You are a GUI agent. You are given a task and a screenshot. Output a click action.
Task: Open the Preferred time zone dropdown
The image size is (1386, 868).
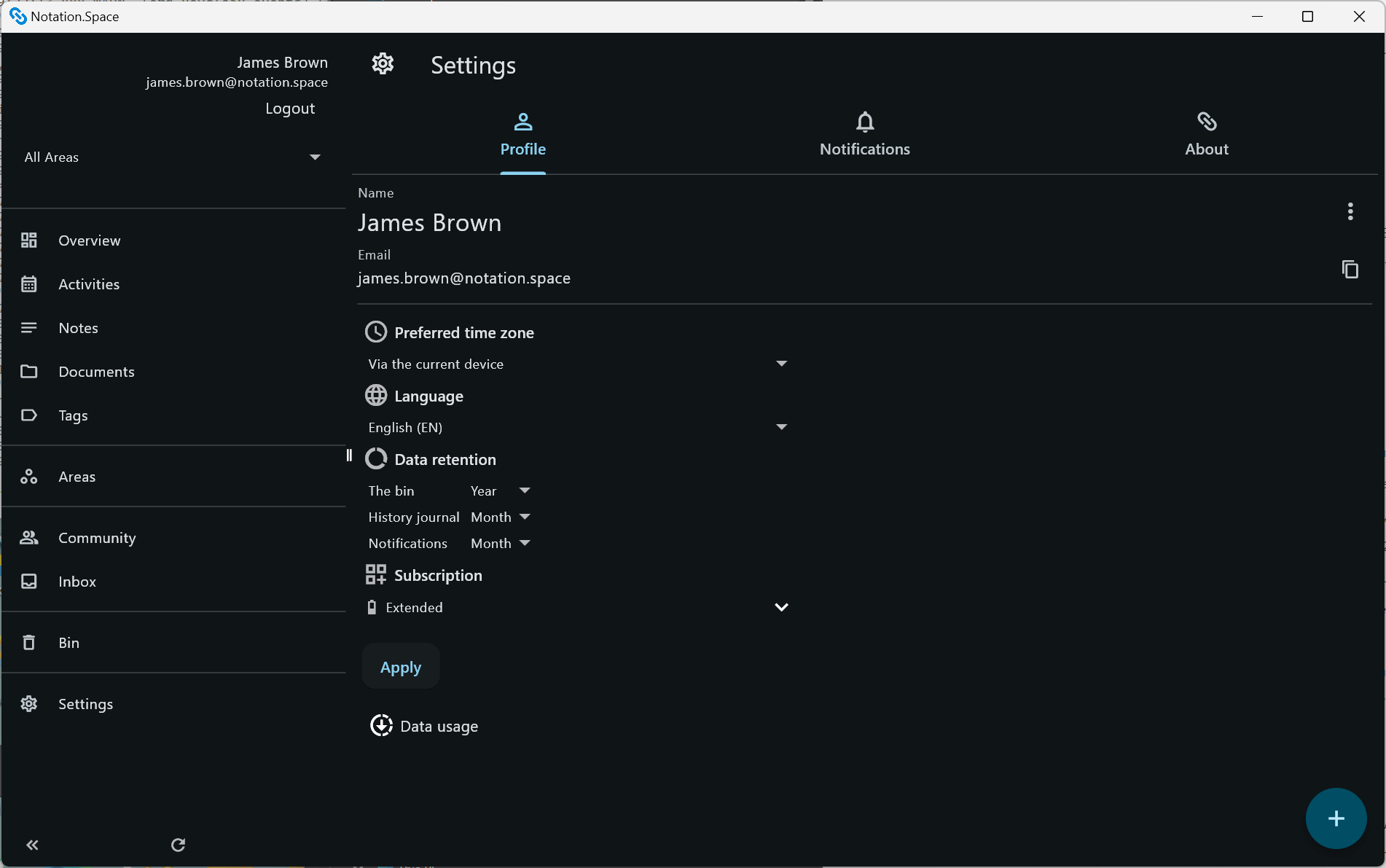pyautogui.click(x=780, y=363)
